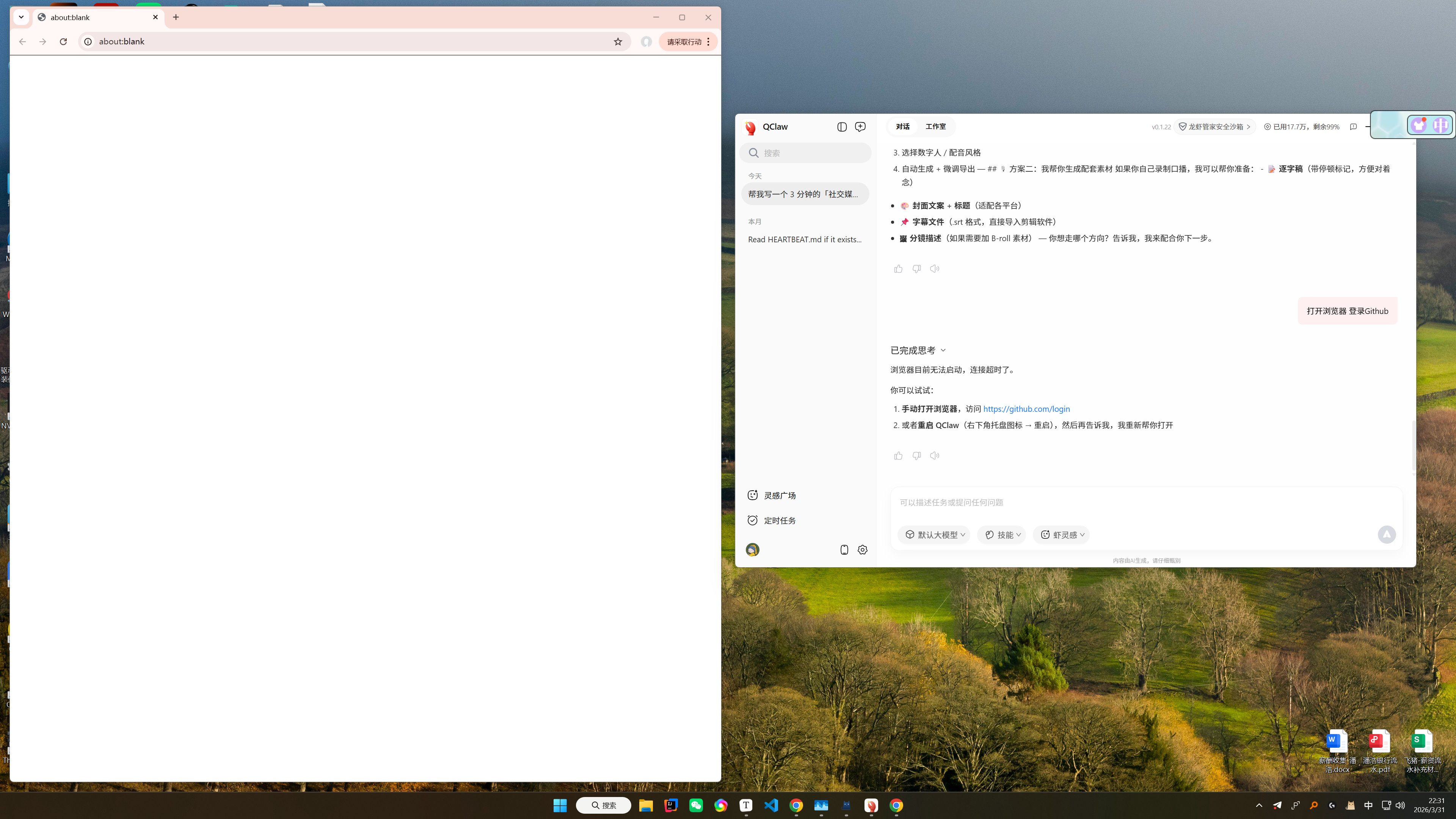Open the feedback icon in QClaw header
The height and width of the screenshot is (819, 1456).
[x=1353, y=127]
